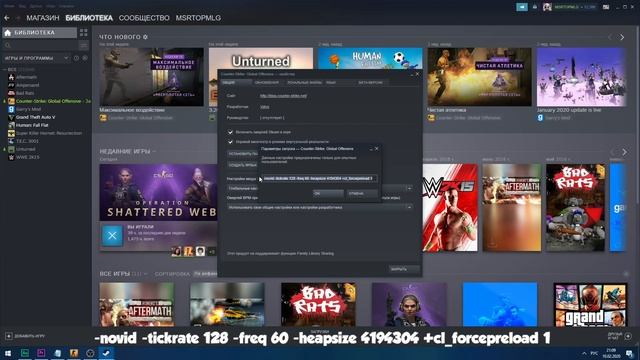Open the counter-strike.net site link
Screen dimensions: 640x360
283,96
